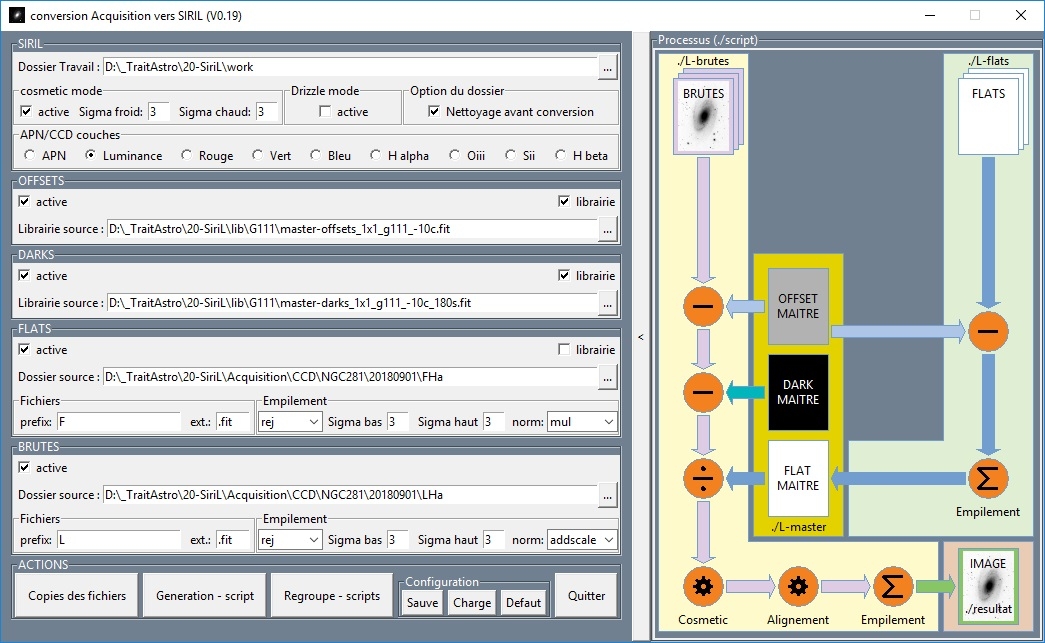Open FLATS norm mul dropdown

coord(582,422)
